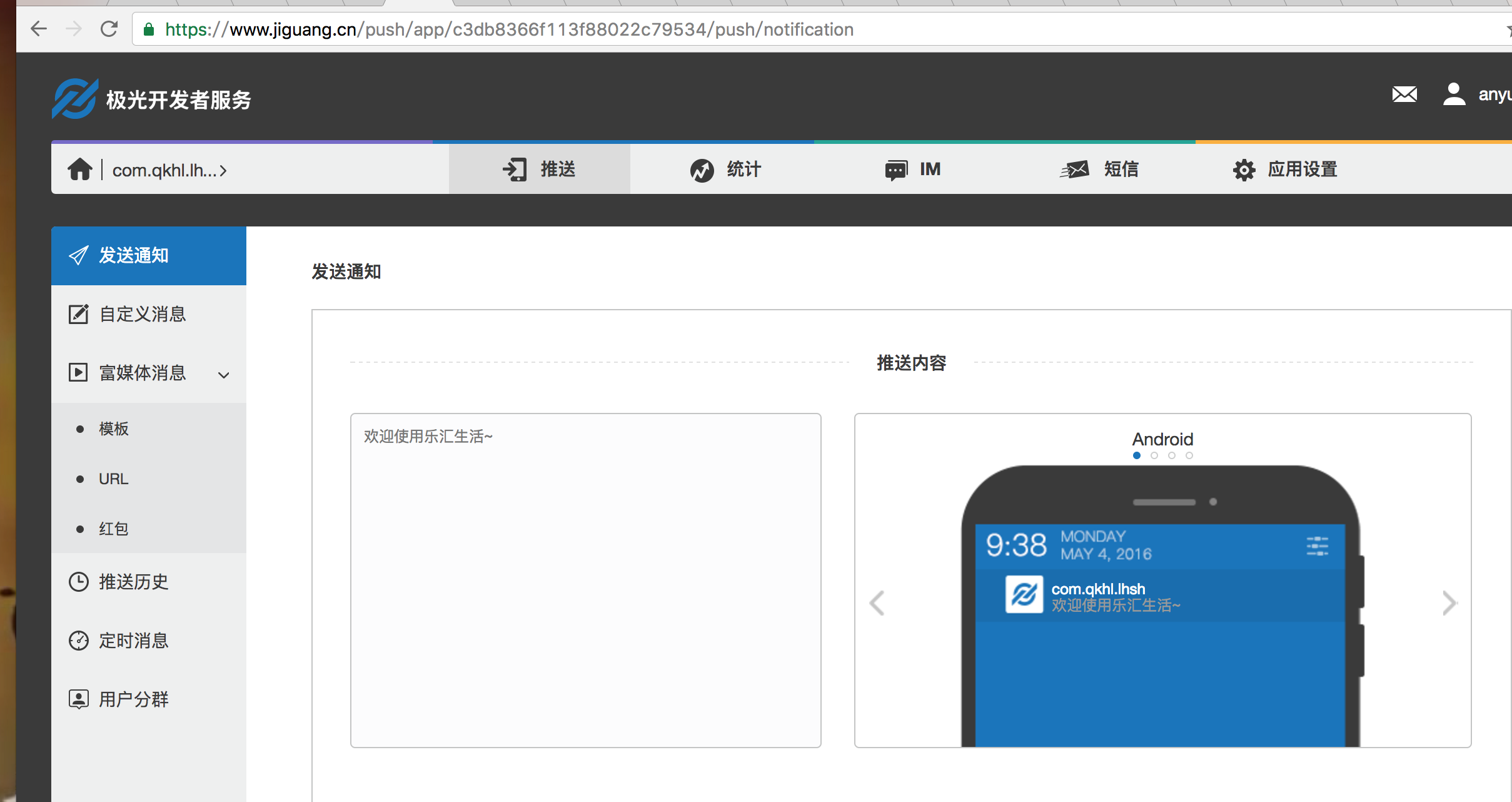The height and width of the screenshot is (802, 1512).
Task: Click the 推送内容 section label
Action: (911, 363)
